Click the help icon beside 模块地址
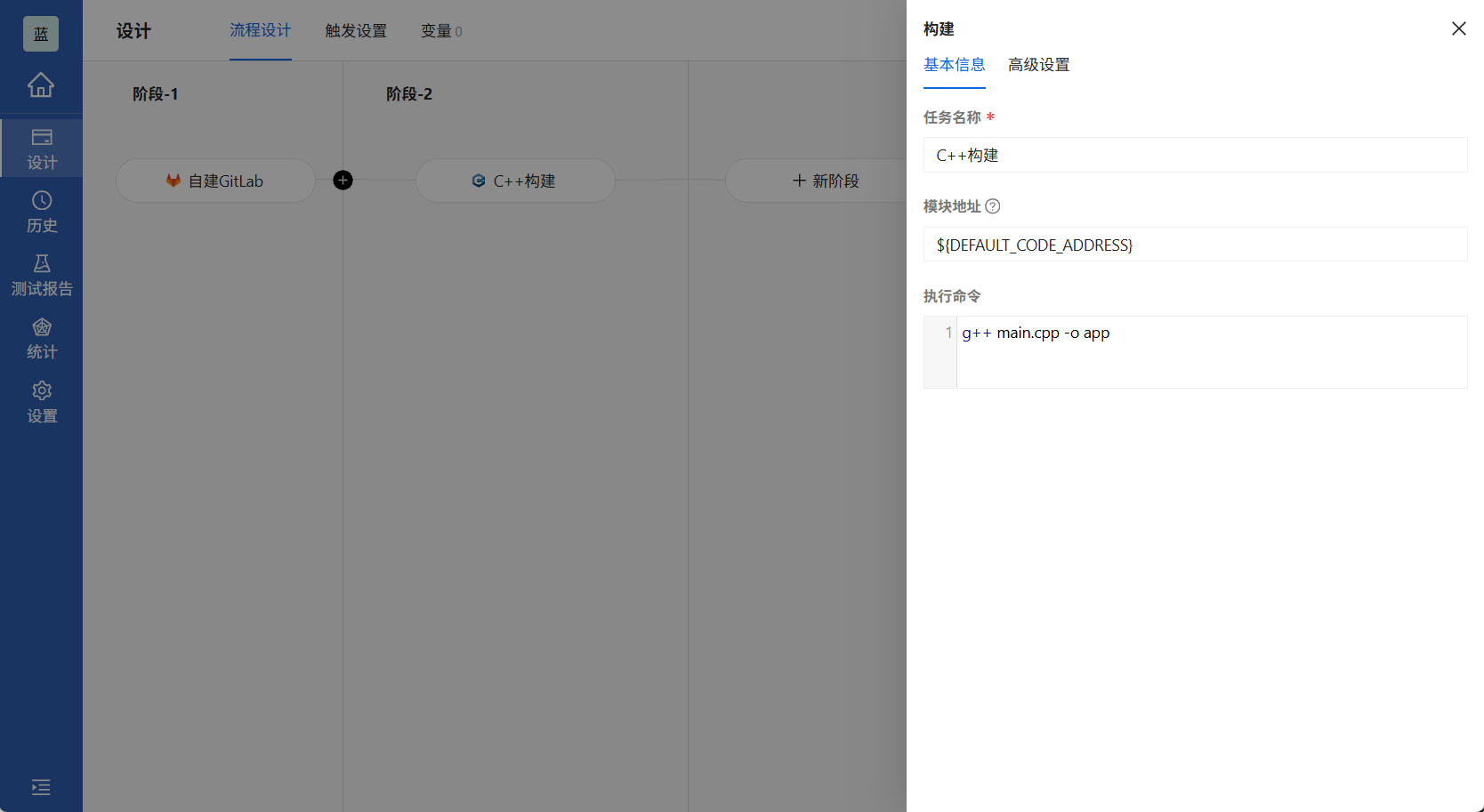Viewport: 1484px width, 812px height. point(994,205)
